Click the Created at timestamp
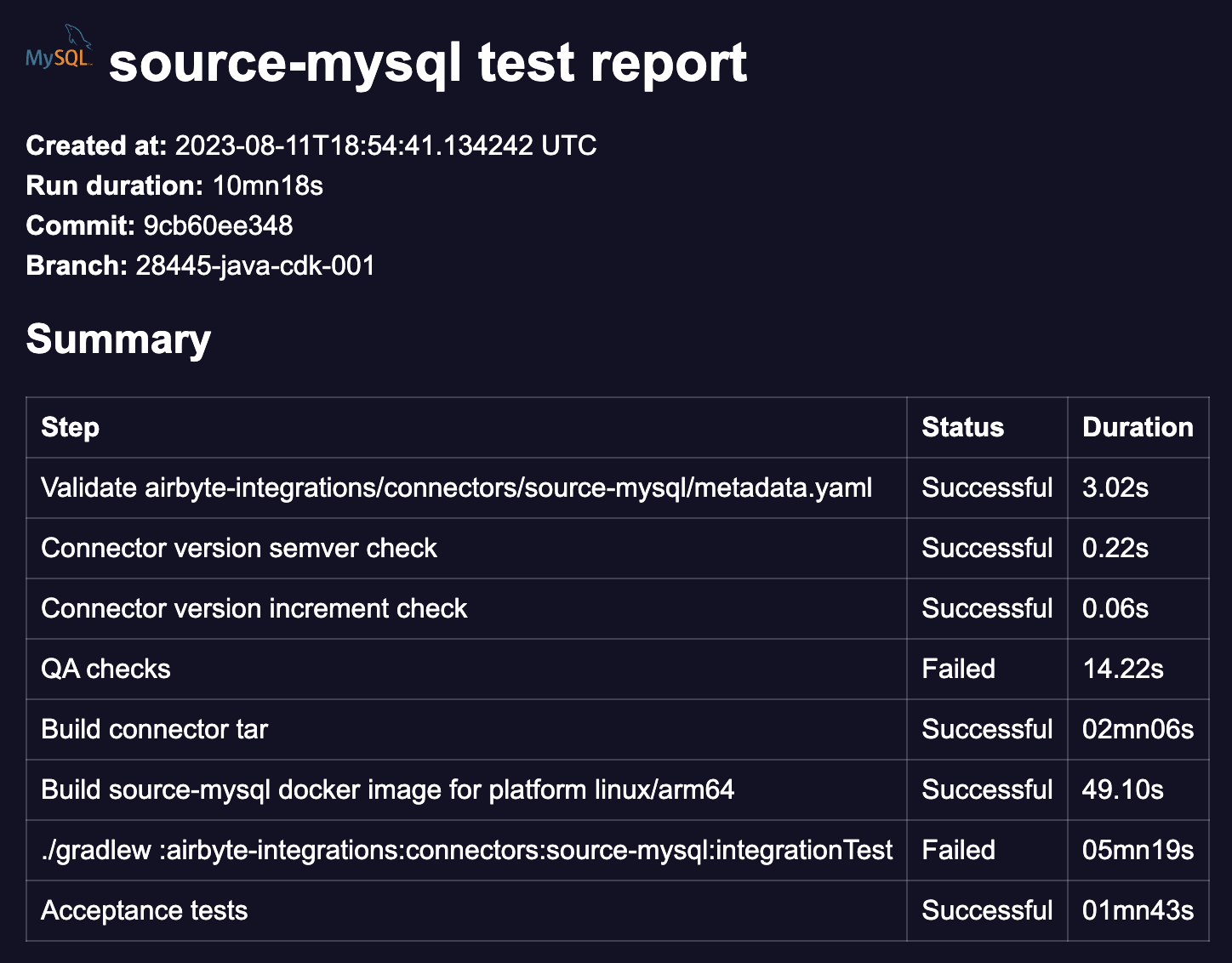The width and height of the screenshot is (1232, 963). pos(385,145)
